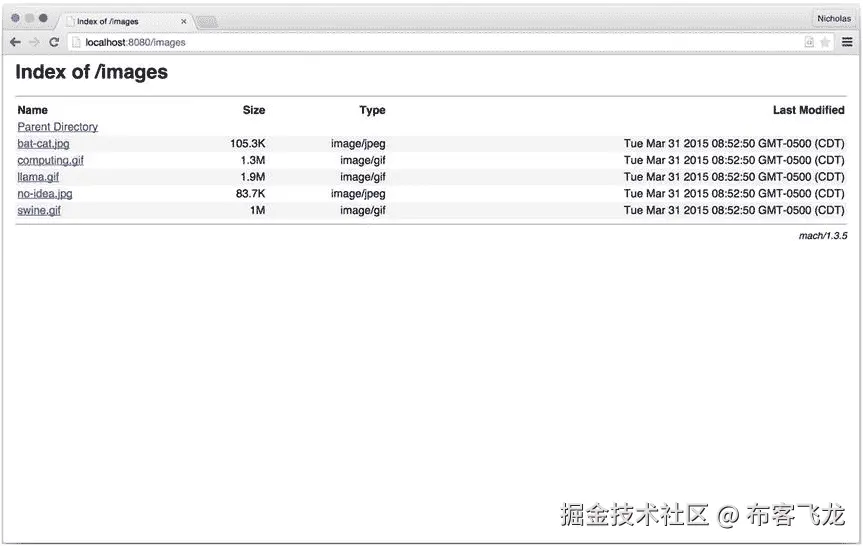This screenshot has width=863, height=546.
Task: Click the modified date in computing.gif row
Action: pos(734,160)
